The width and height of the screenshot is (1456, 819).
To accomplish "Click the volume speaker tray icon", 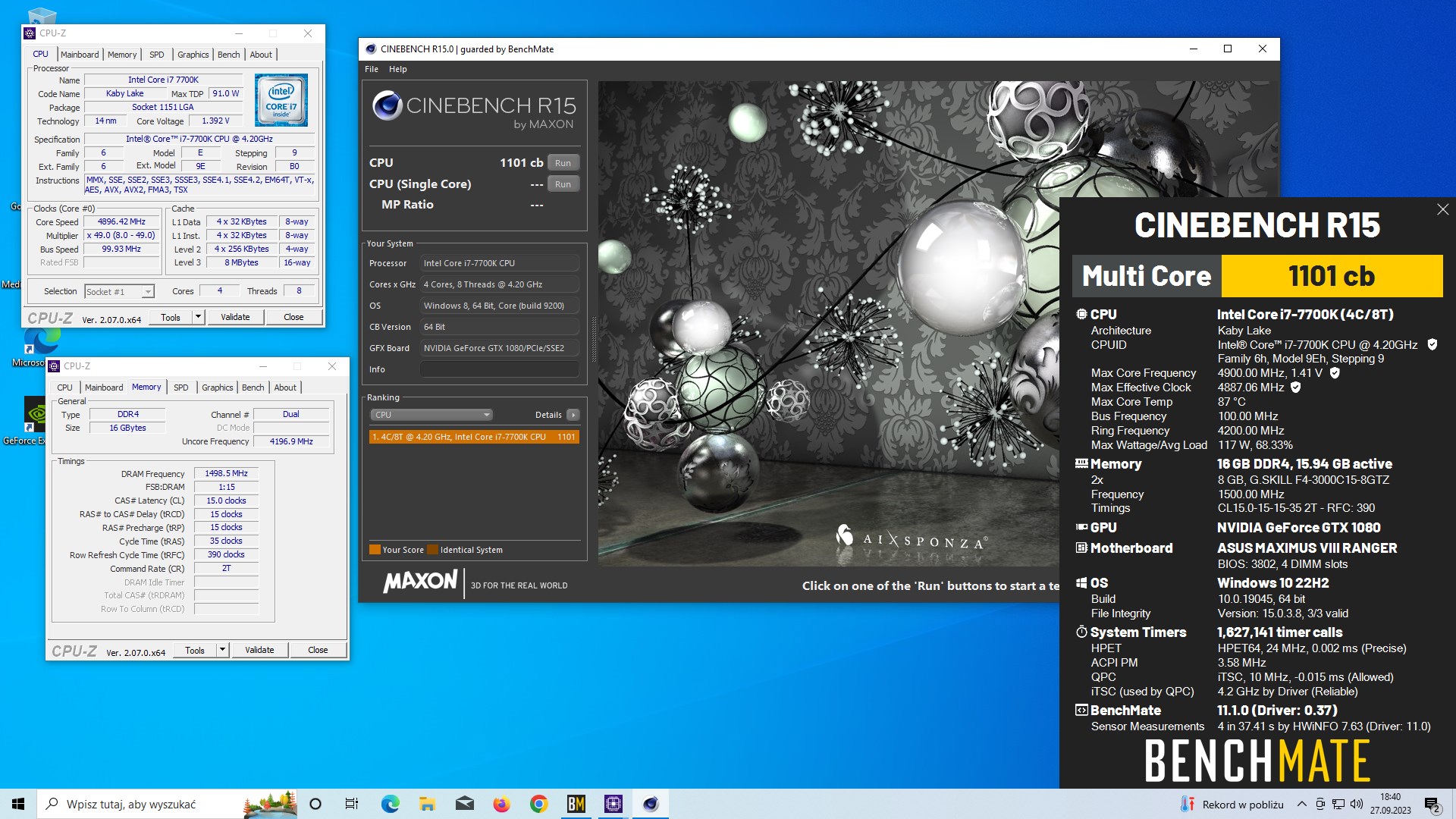I will tap(1357, 804).
